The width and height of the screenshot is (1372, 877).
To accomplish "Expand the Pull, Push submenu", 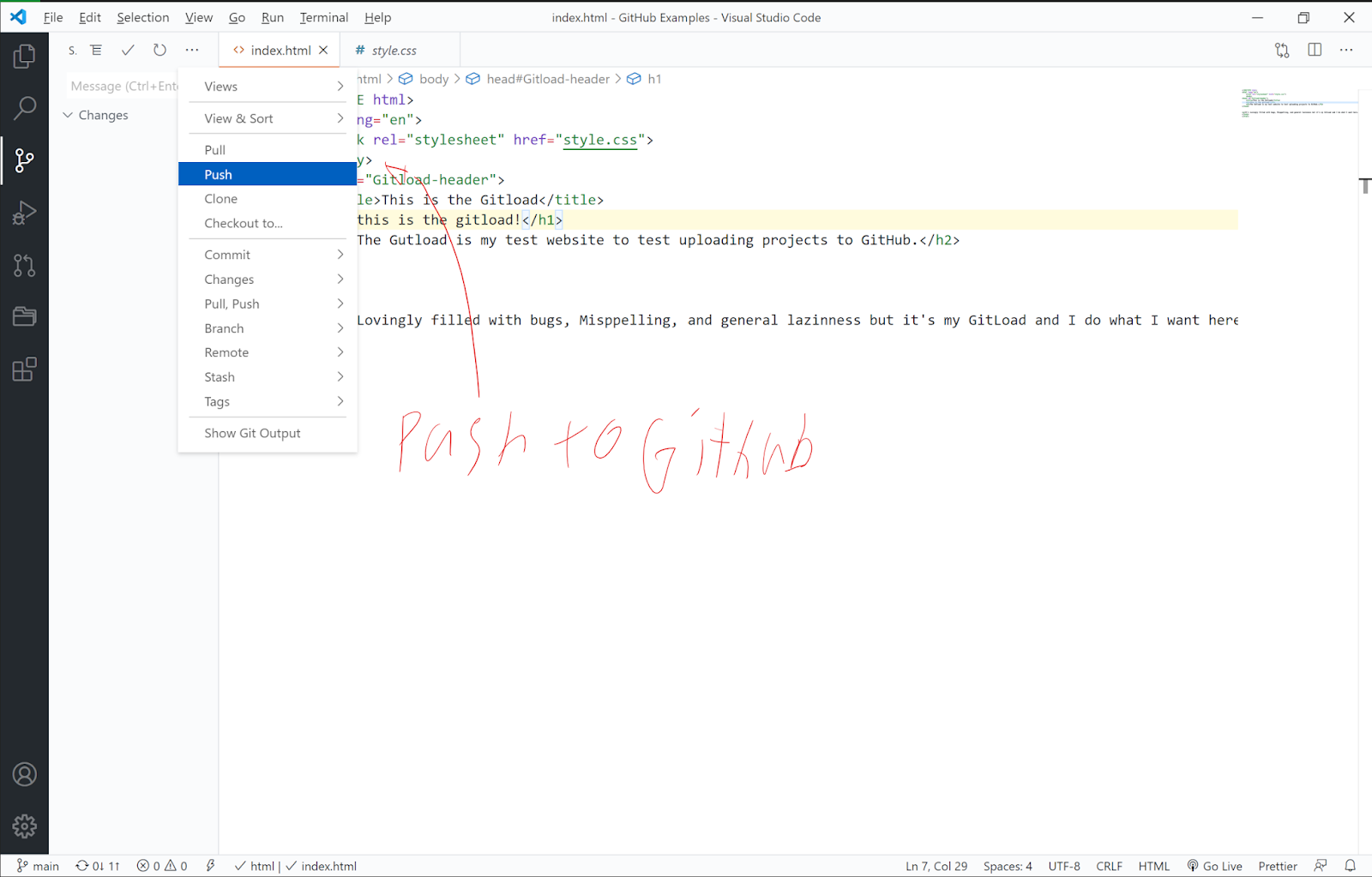I will pyautogui.click(x=268, y=303).
